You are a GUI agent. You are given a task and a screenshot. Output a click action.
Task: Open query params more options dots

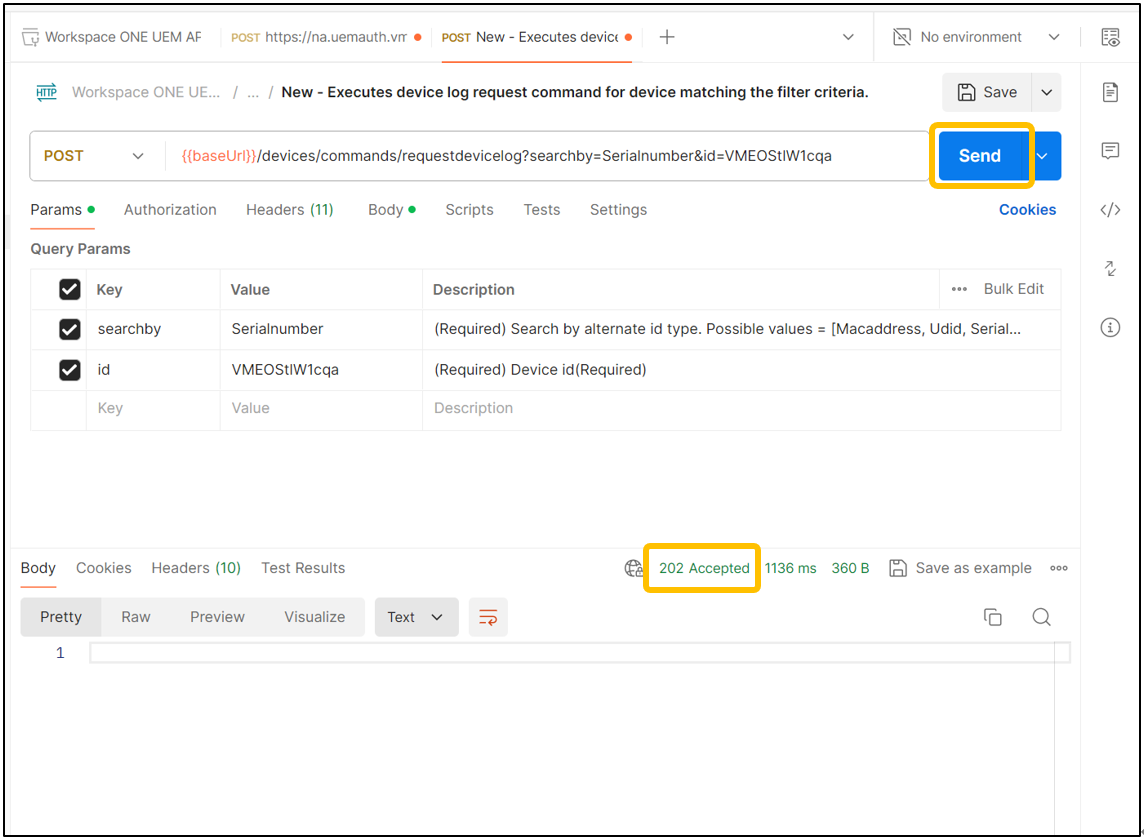point(959,290)
